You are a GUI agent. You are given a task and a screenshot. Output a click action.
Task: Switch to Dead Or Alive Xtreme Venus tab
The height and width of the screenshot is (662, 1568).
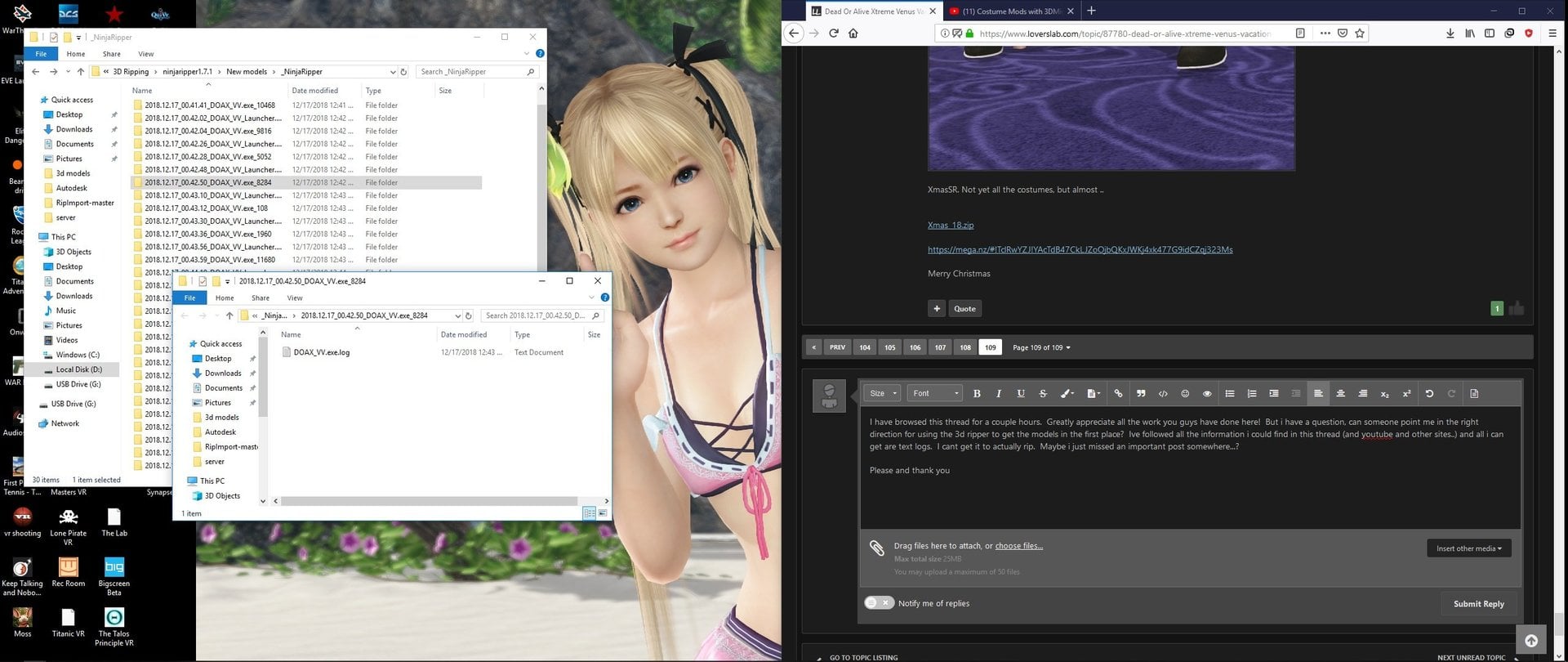(874, 11)
